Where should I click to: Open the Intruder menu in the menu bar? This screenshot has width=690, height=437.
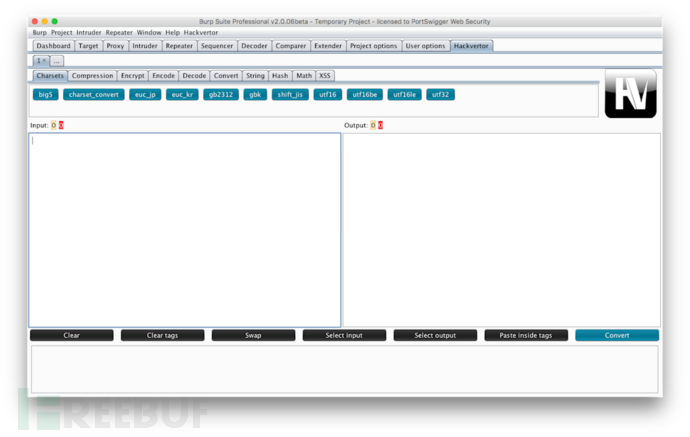[88, 33]
